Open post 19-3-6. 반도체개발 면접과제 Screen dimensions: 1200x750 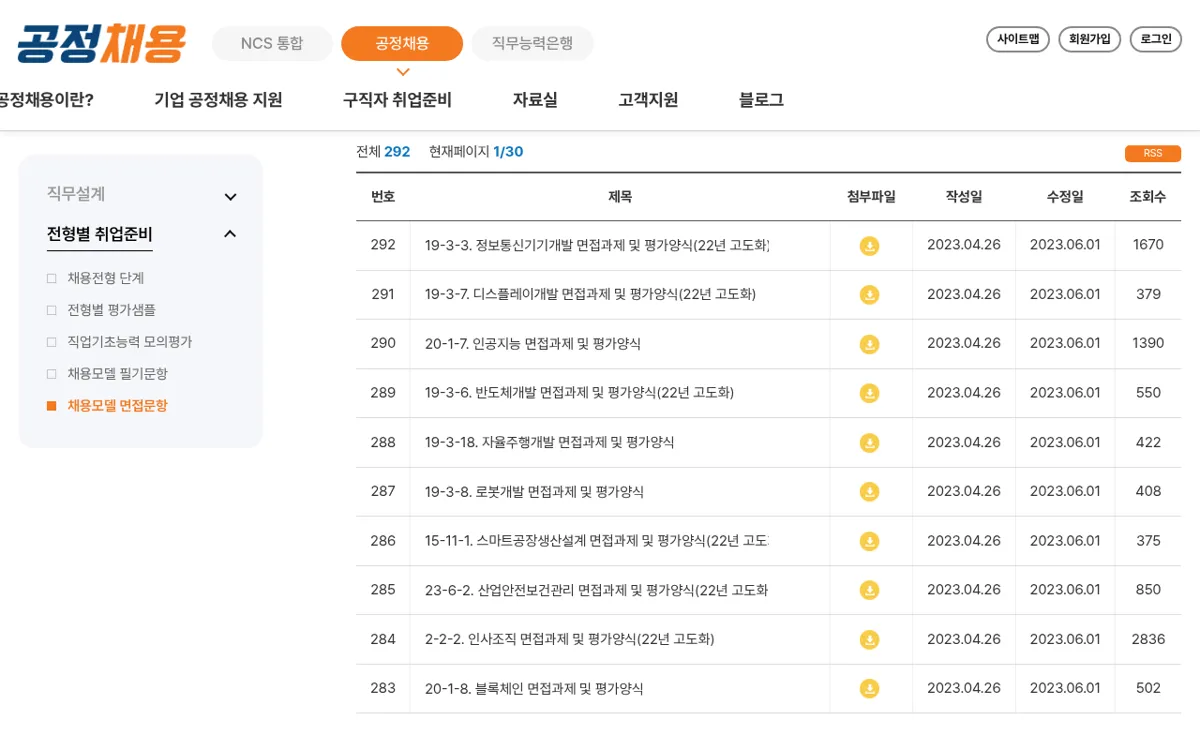point(579,393)
